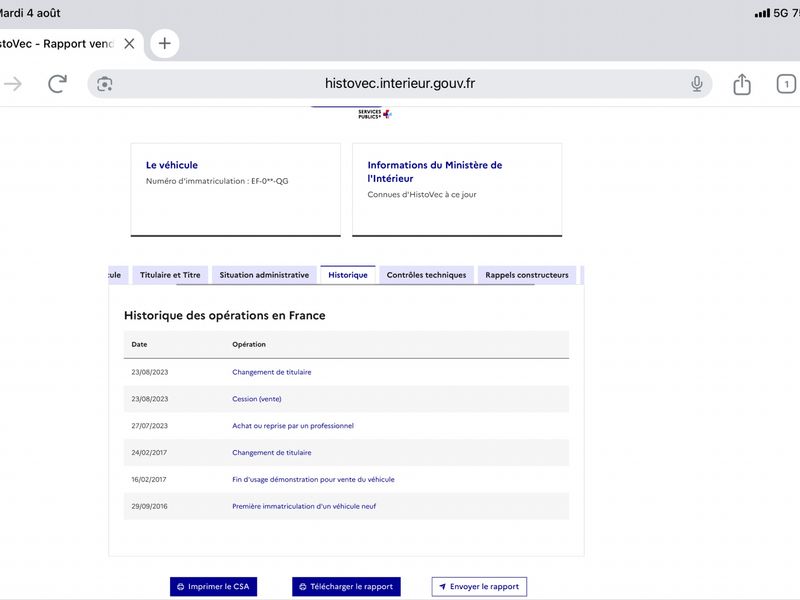Select the date 29/09/2016
Viewport: 800px width, 600px height.
coord(149,506)
